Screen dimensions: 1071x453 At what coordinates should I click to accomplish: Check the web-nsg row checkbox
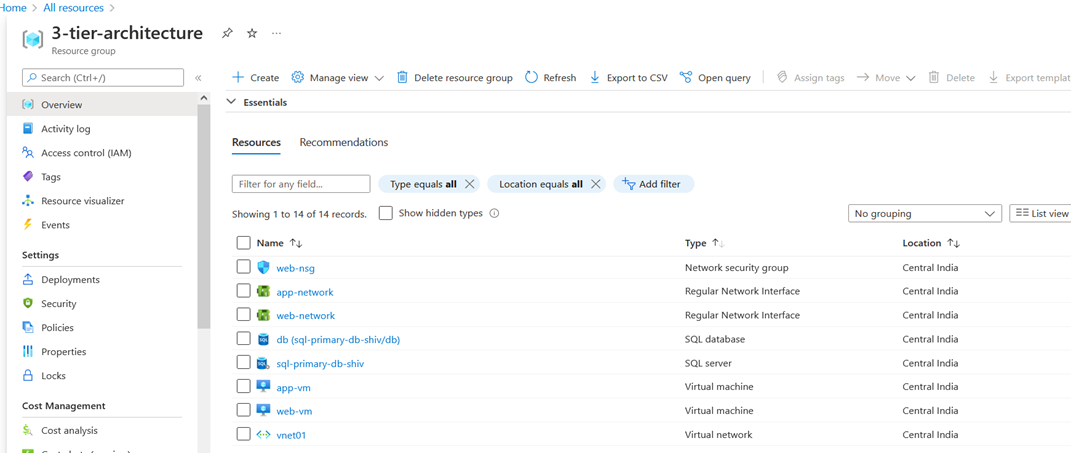pyautogui.click(x=244, y=267)
